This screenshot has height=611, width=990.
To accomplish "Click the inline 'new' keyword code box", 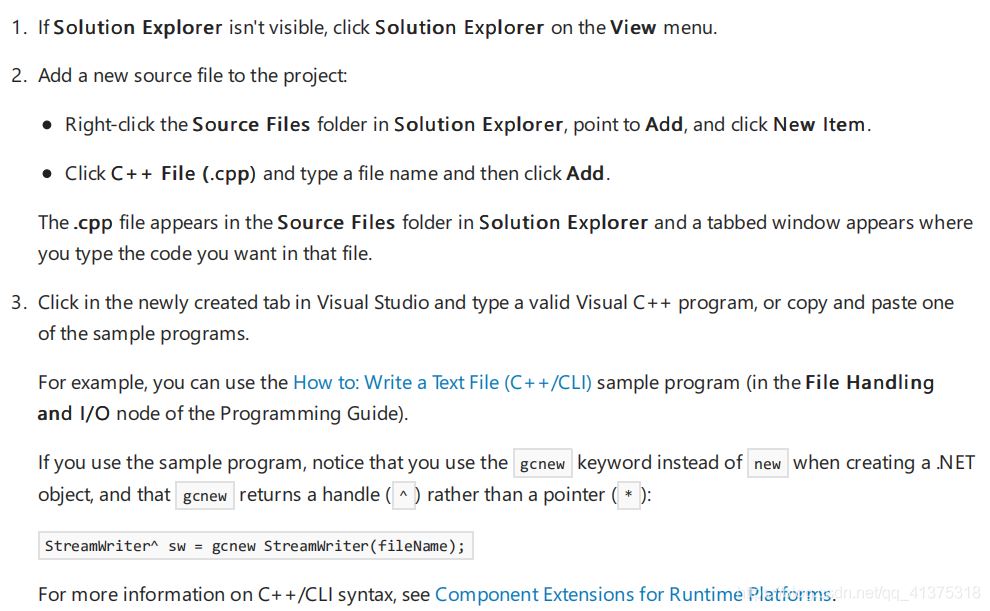I will click(767, 464).
